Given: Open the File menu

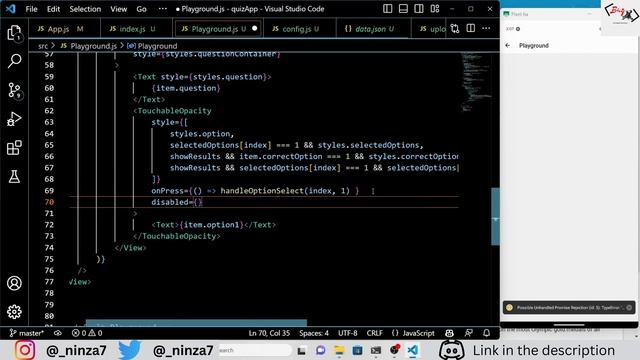Looking at the screenshot, I should pyautogui.click(x=31, y=9).
